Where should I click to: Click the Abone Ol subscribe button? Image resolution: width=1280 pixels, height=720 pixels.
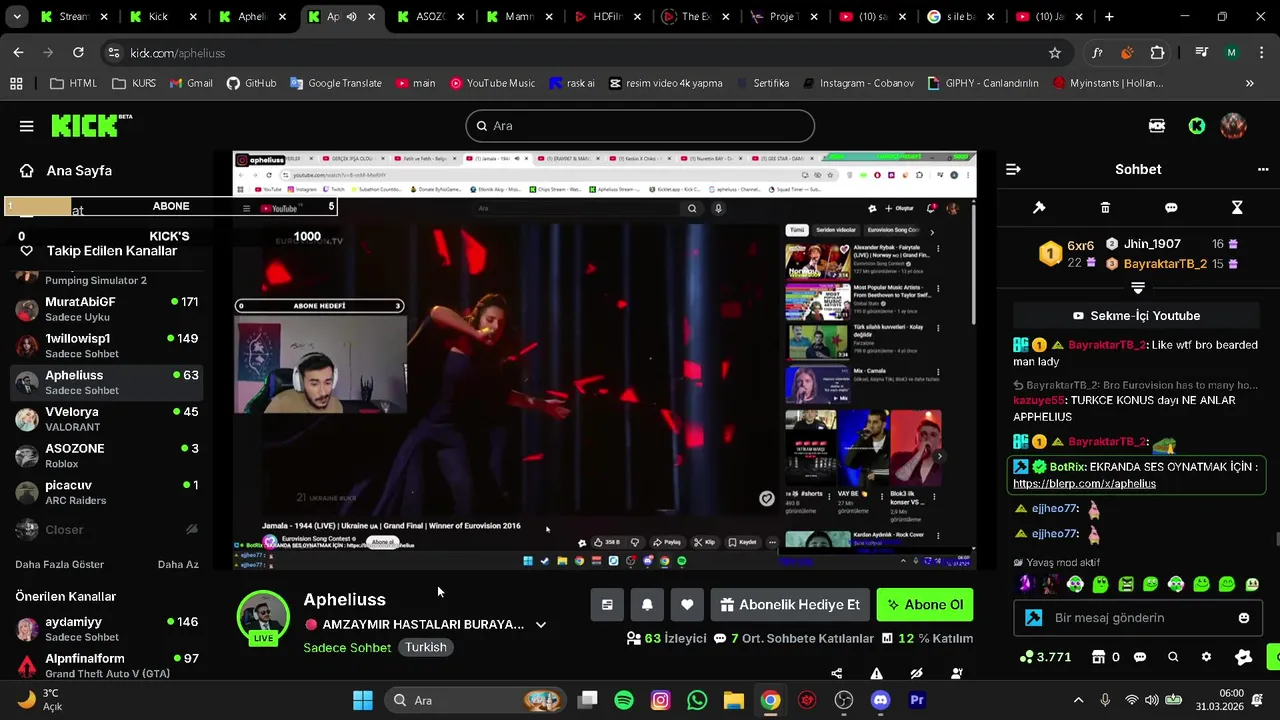pos(925,605)
